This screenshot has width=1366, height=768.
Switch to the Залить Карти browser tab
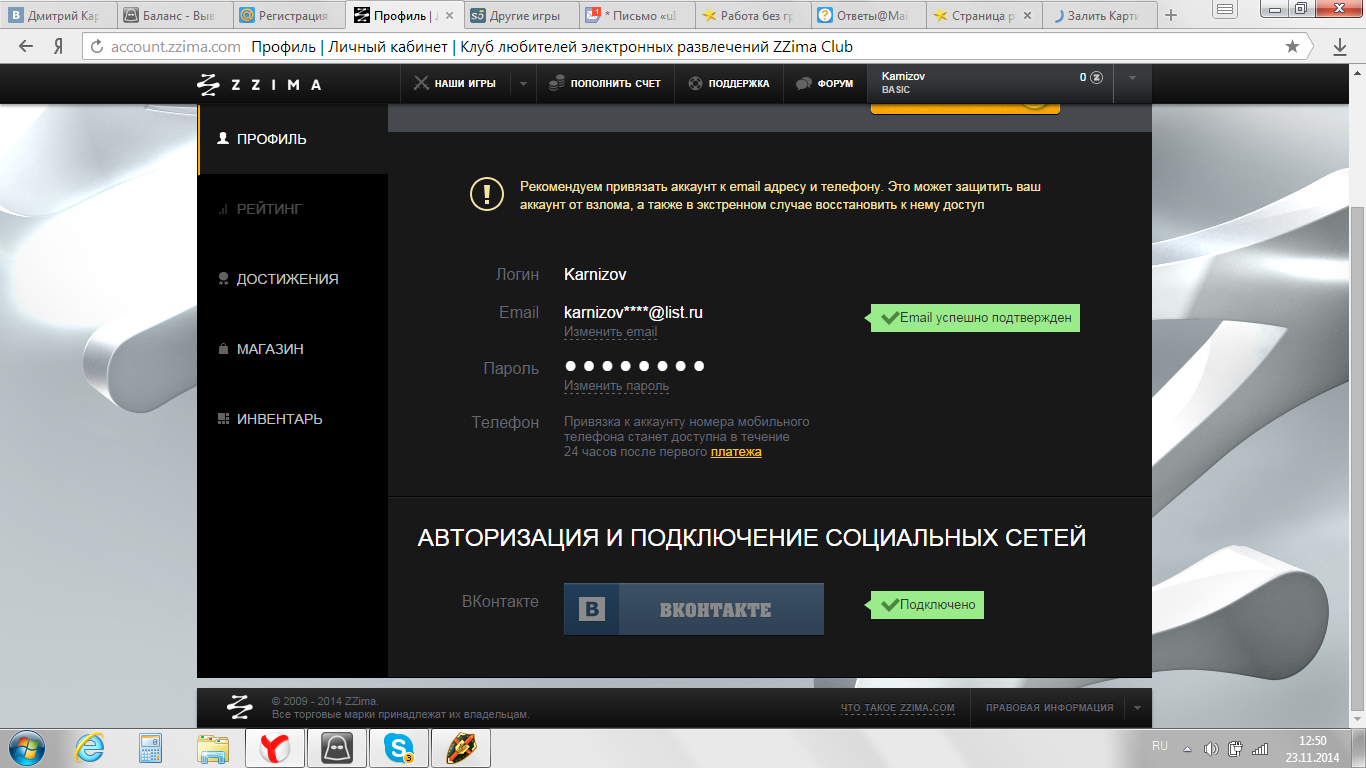pos(1100,15)
